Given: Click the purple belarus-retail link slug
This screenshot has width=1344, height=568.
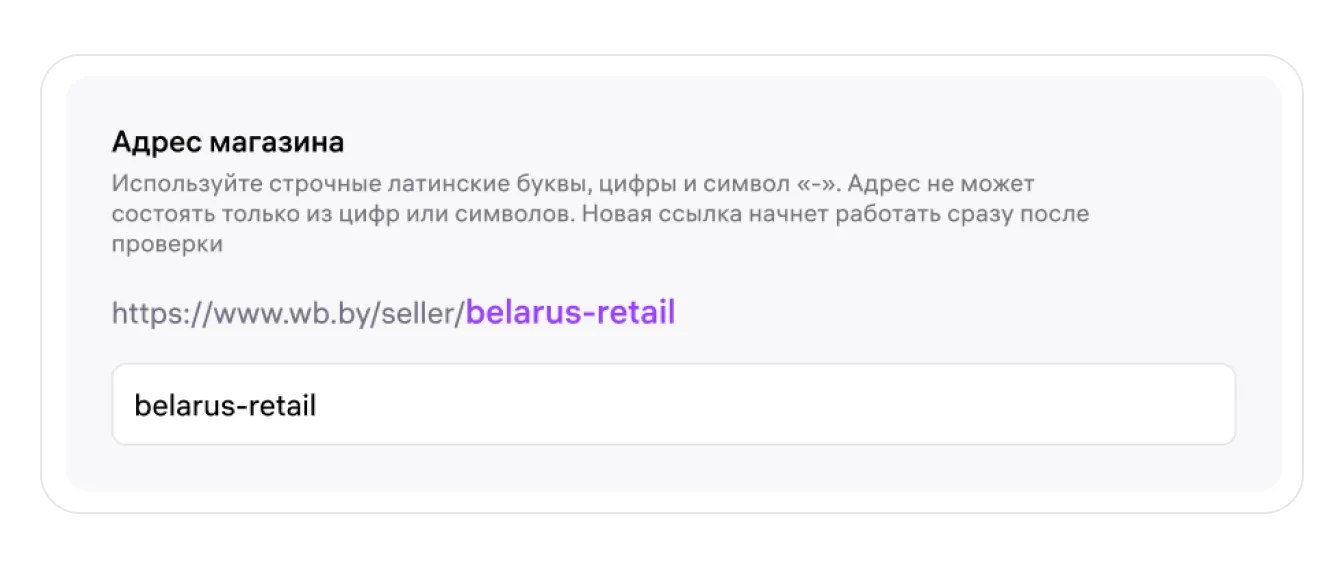Looking at the screenshot, I should pos(571,313).
